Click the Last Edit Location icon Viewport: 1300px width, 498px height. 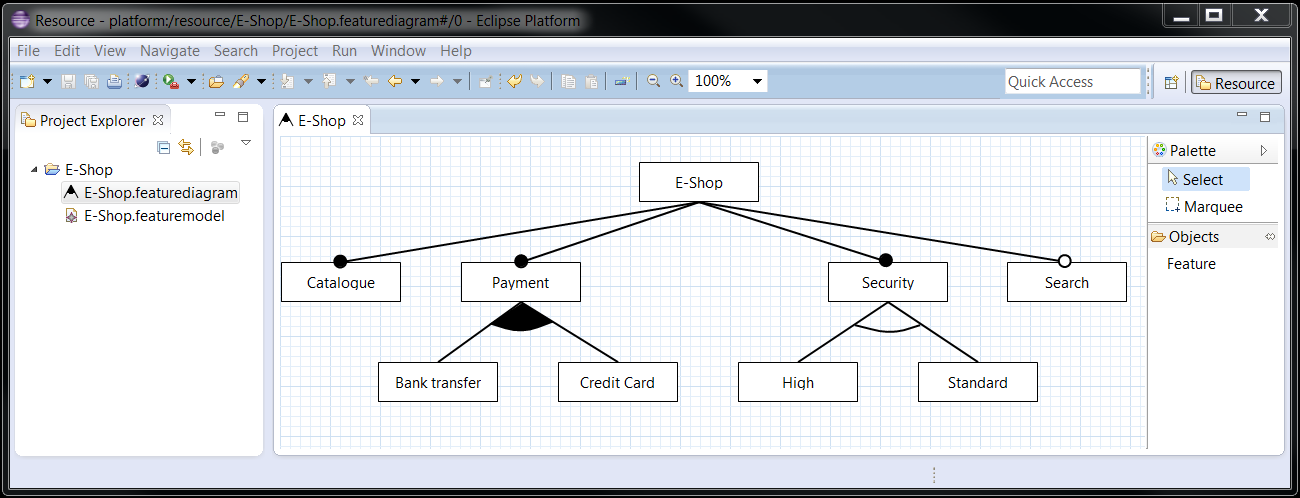[371, 82]
